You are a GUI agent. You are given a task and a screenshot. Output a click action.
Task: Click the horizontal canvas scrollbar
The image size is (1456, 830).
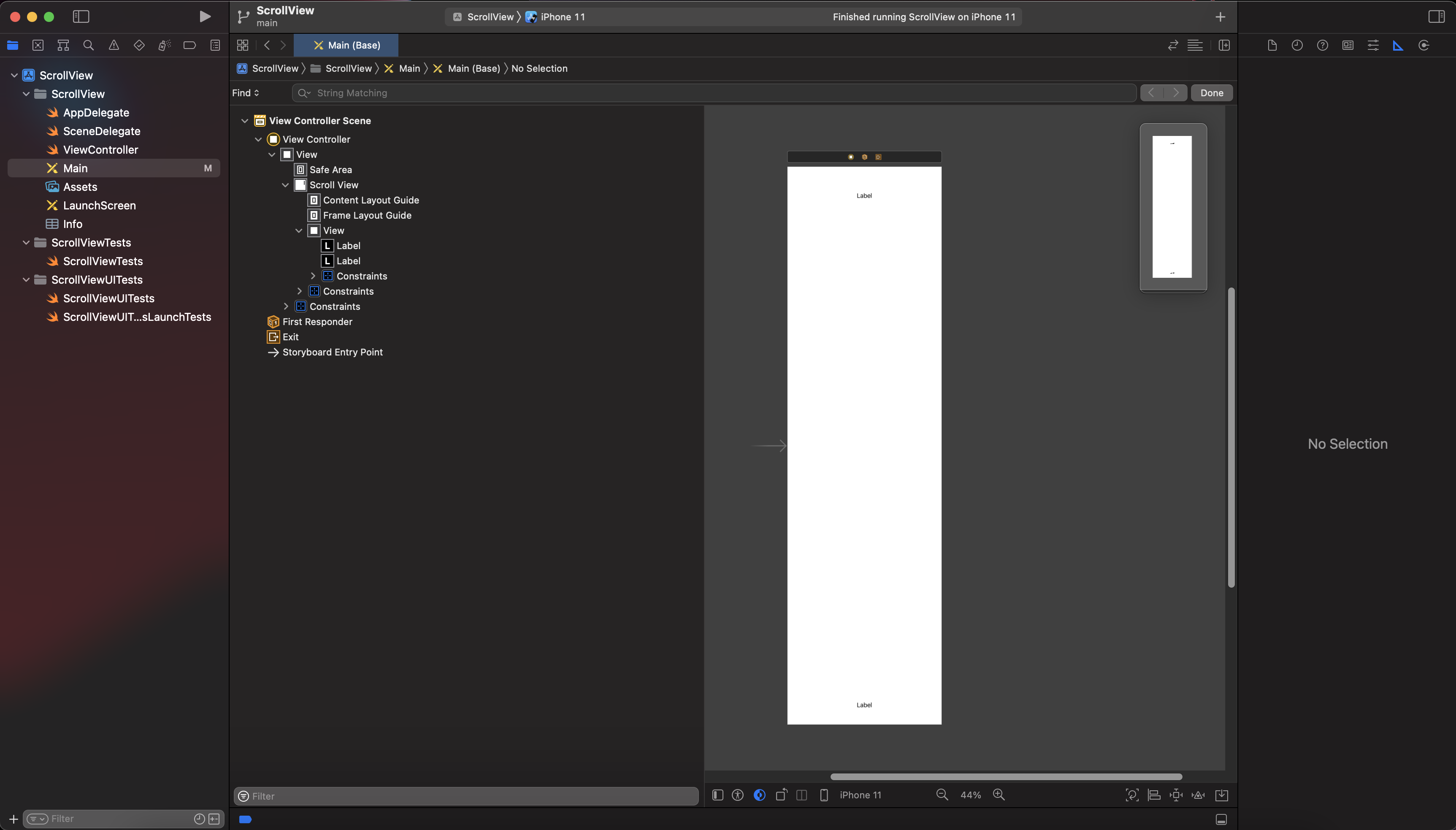(1006, 776)
